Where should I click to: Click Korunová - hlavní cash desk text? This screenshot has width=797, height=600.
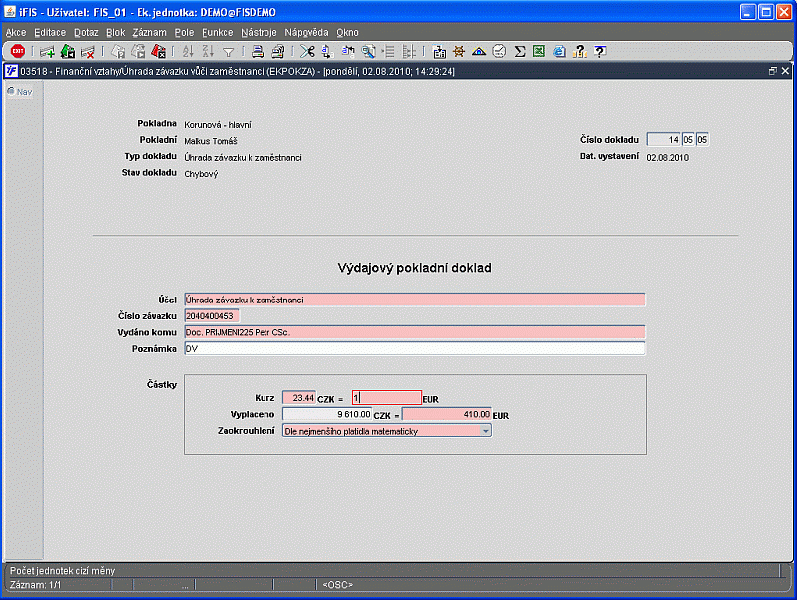(x=218, y=125)
